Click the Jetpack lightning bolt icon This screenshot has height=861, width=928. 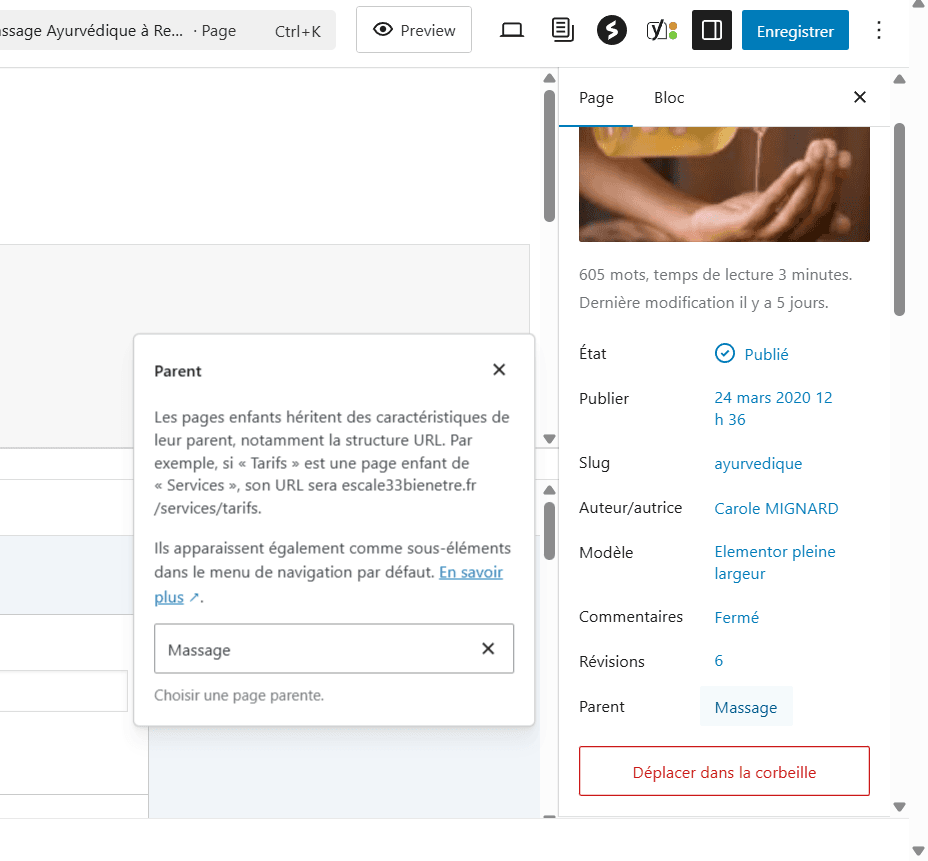coord(611,30)
